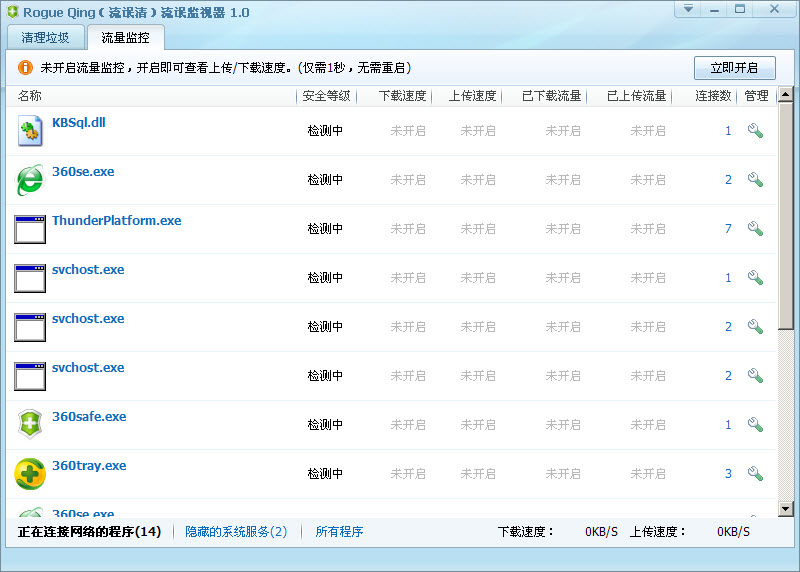Click the ThunderPlatform.exe window icon
Screen dimensions: 800x572
30,229
